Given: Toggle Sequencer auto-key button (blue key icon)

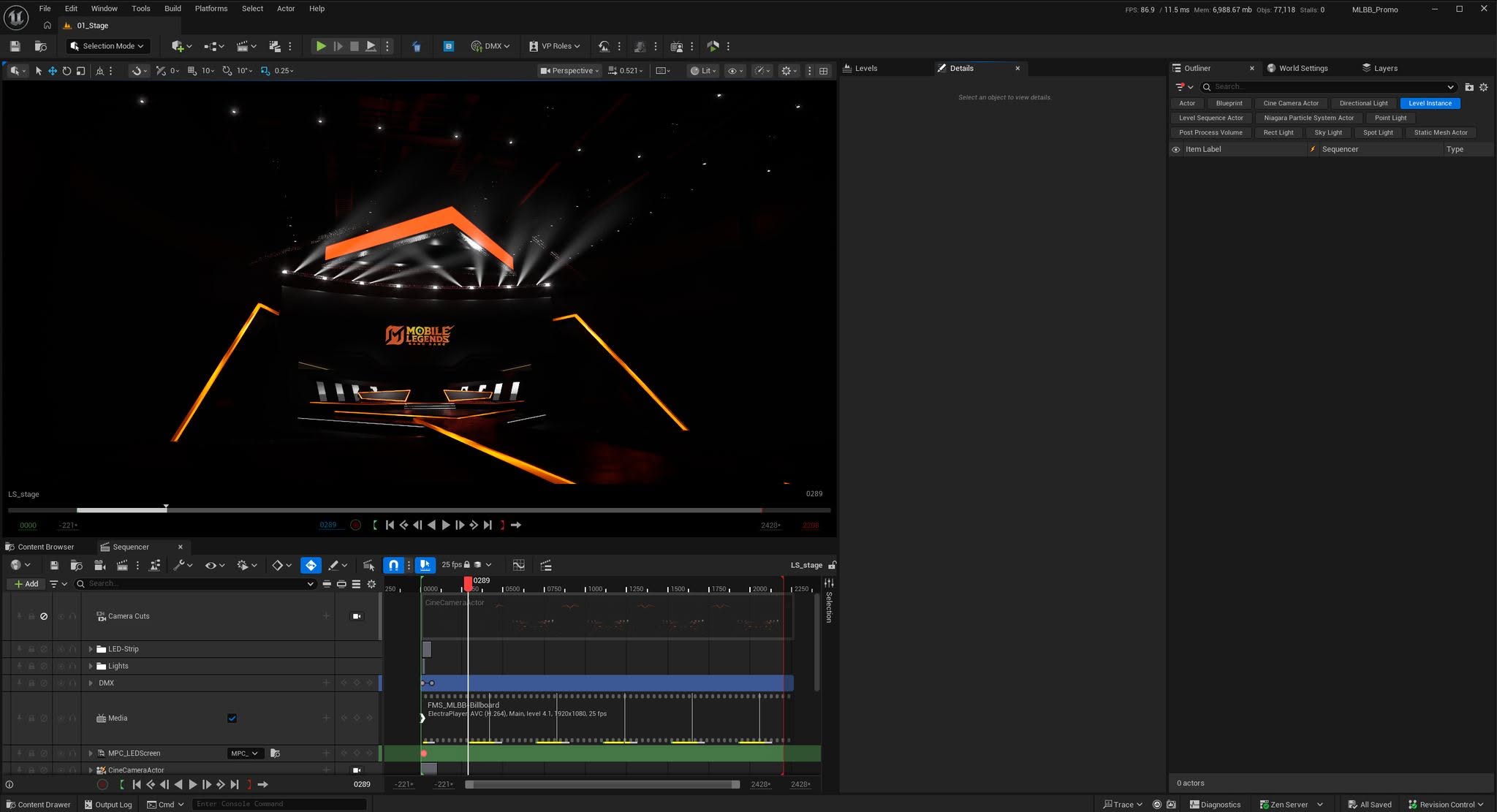Looking at the screenshot, I should 311,565.
